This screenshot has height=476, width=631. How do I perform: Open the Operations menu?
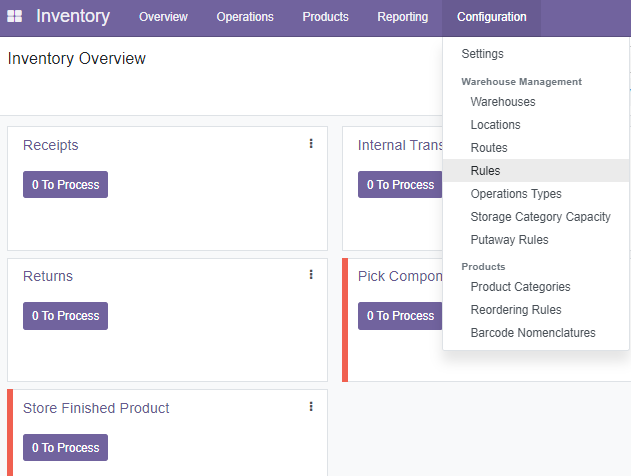coord(245,17)
